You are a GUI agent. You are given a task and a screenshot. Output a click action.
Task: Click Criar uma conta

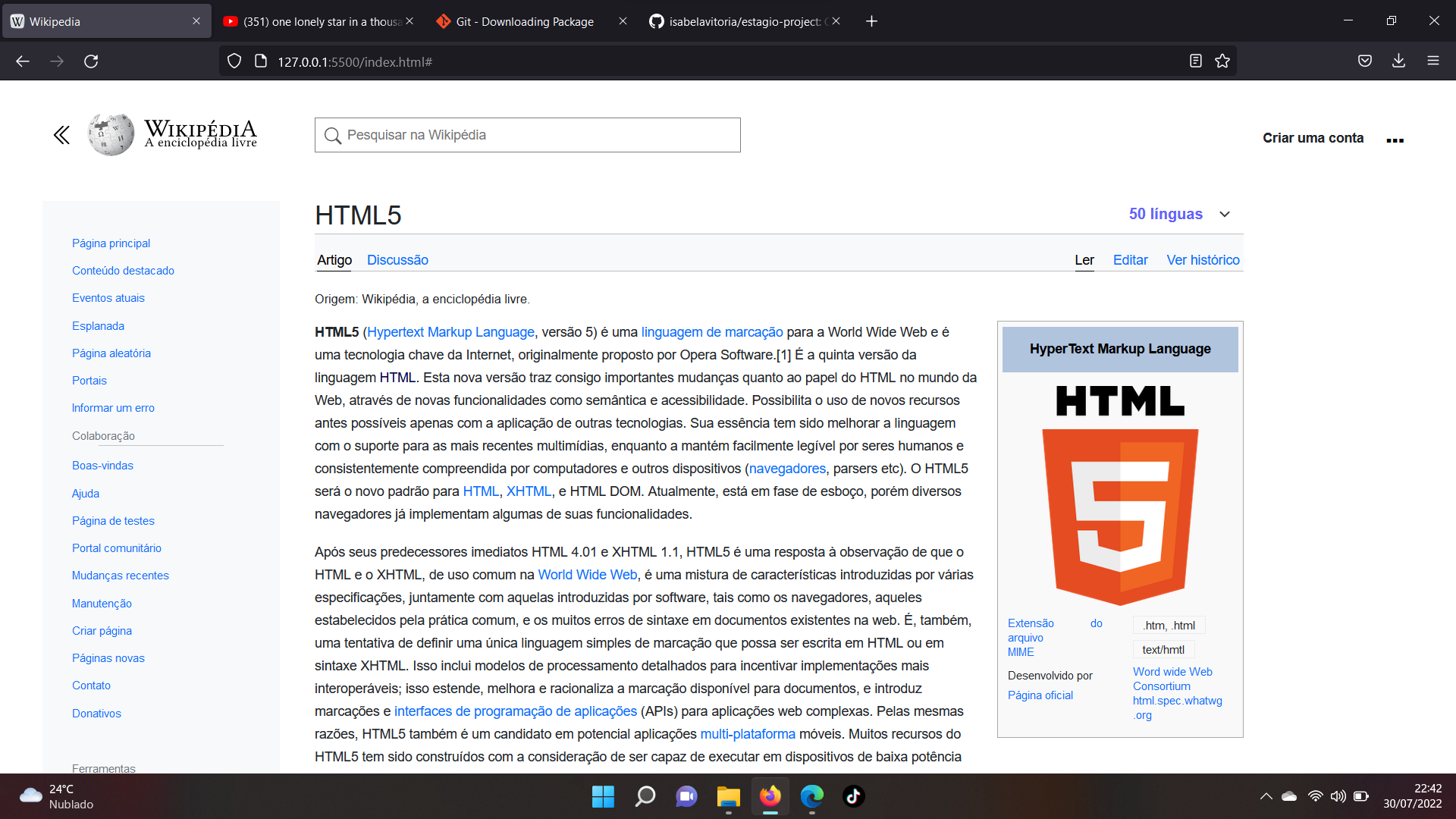pyautogui.click(x=1313, y=138)
